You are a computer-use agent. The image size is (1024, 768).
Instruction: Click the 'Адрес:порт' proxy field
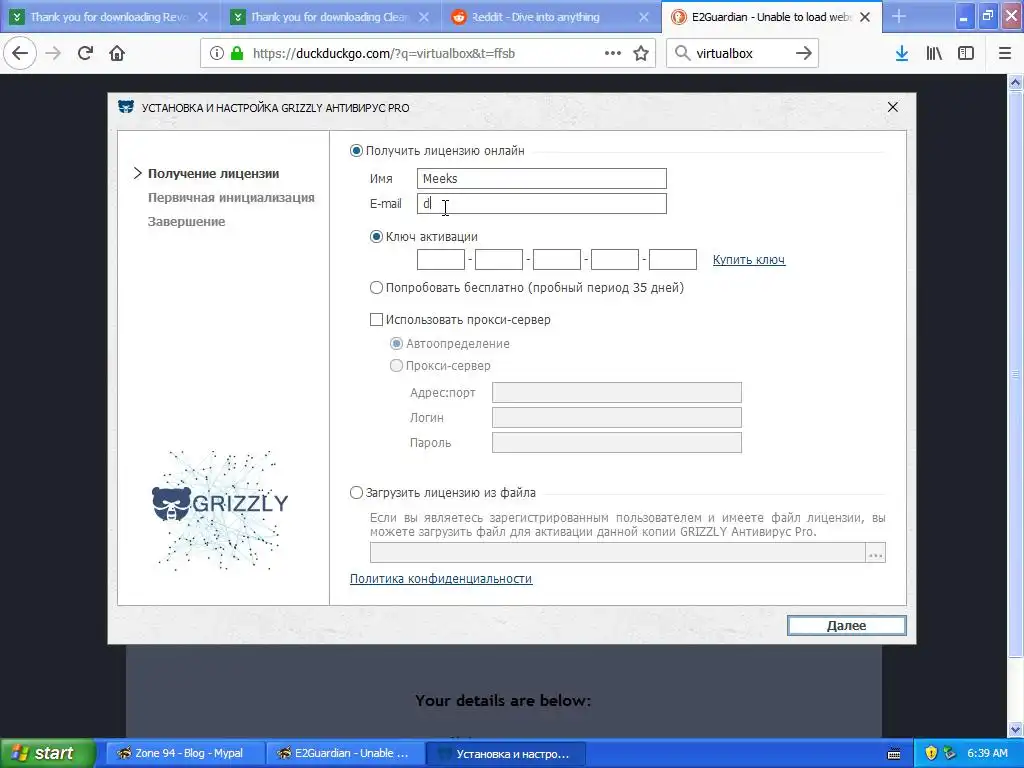(x=616, y=392)
